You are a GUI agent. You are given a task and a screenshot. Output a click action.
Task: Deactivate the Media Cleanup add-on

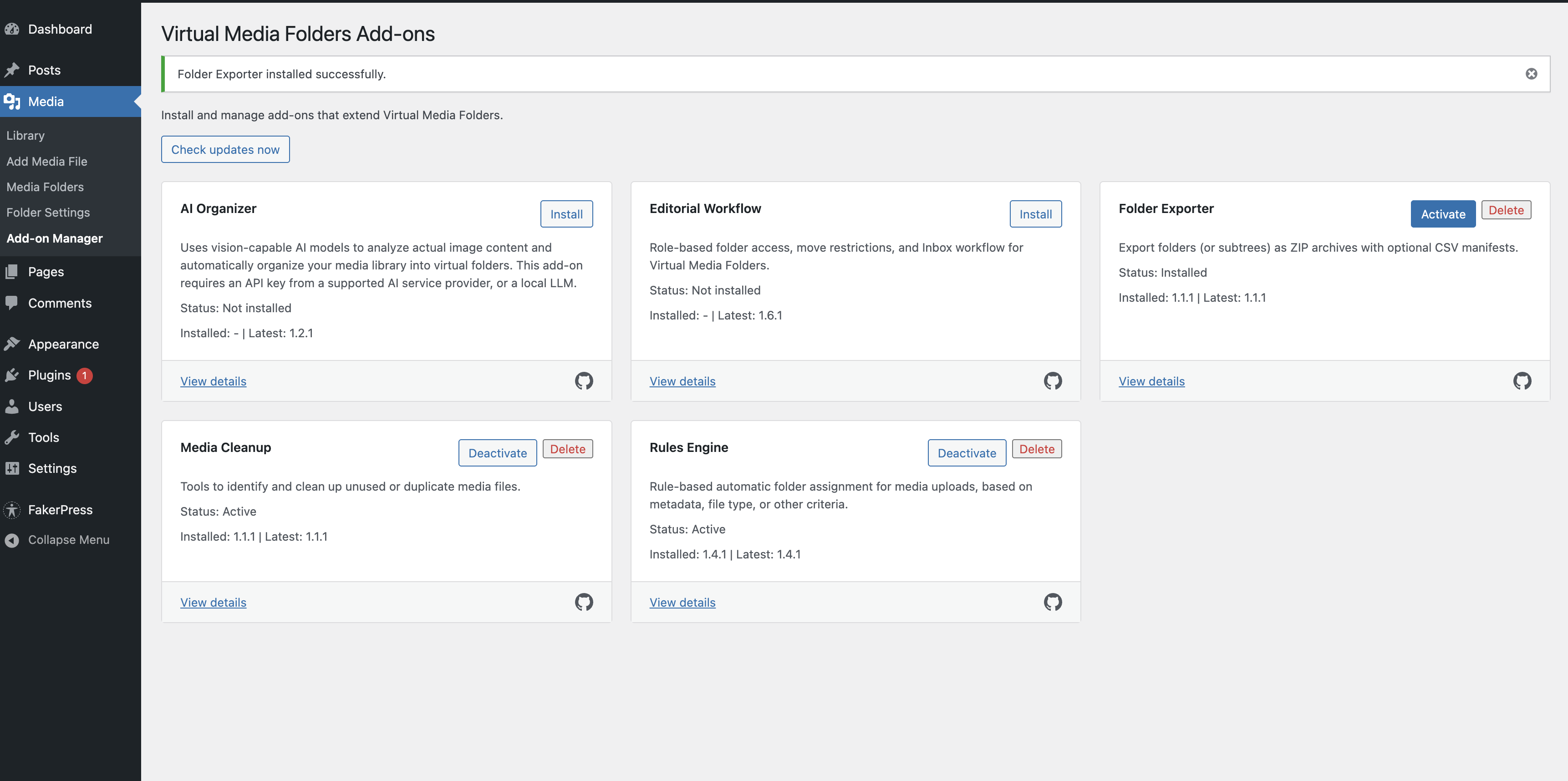coord(497,453)
